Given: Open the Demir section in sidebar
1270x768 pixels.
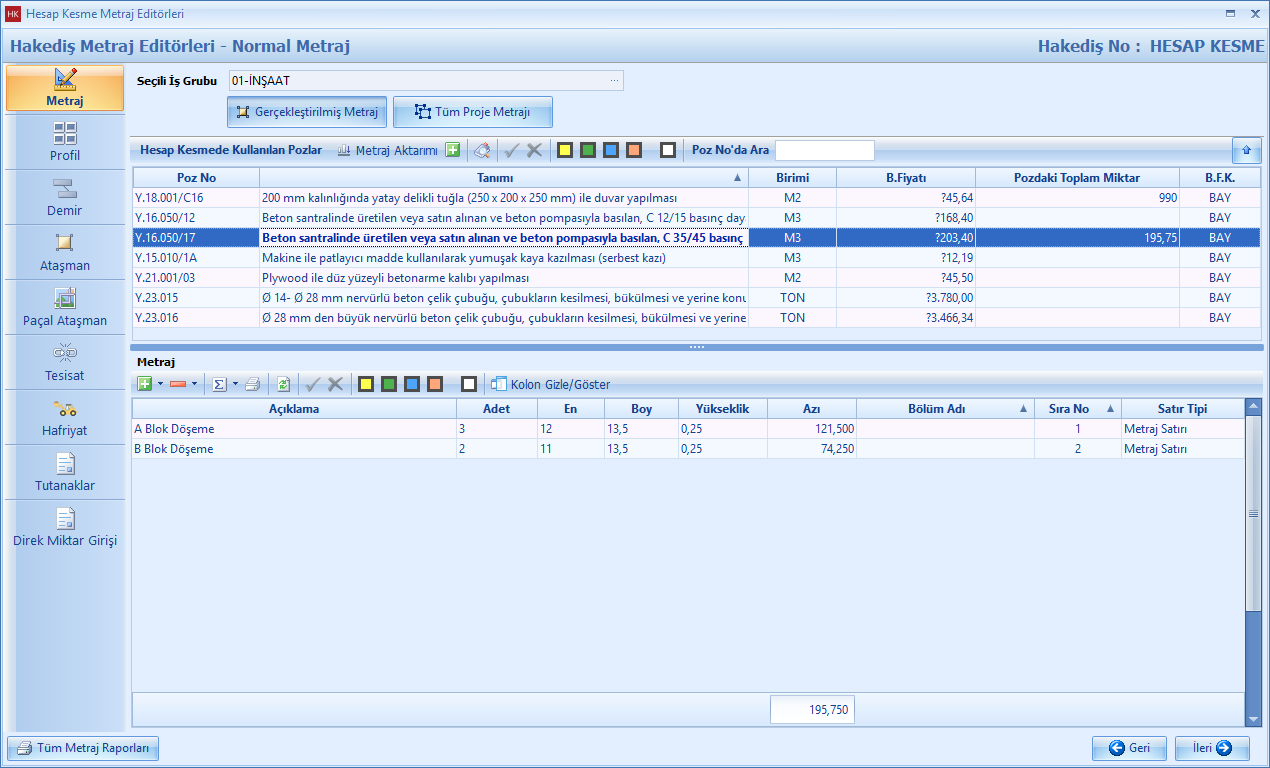Looking at the screenshot, I should click(65, 197).
